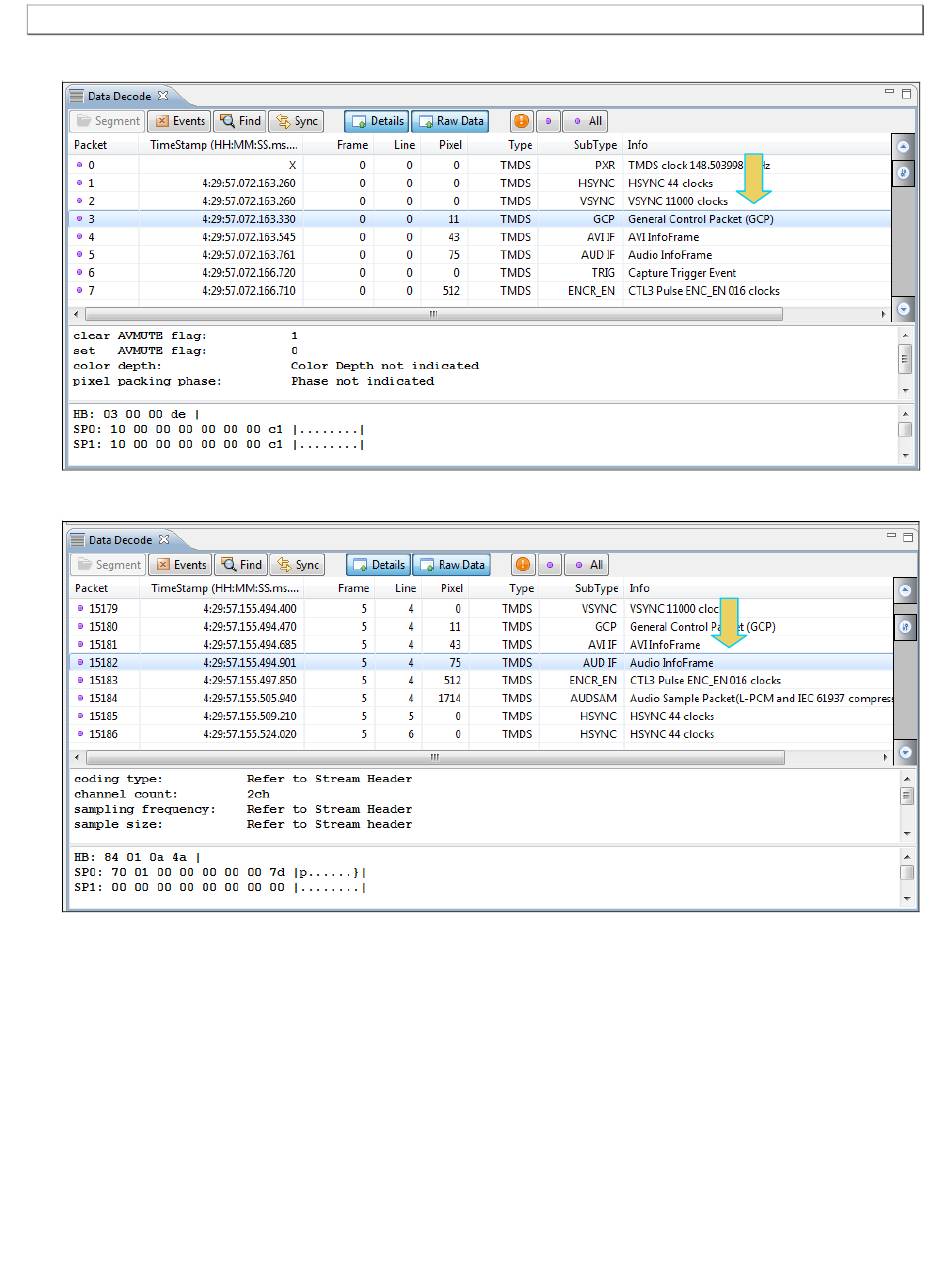Click the All filter button in lower panel
The image size is (950, 1267).
(x=588, y=565)
